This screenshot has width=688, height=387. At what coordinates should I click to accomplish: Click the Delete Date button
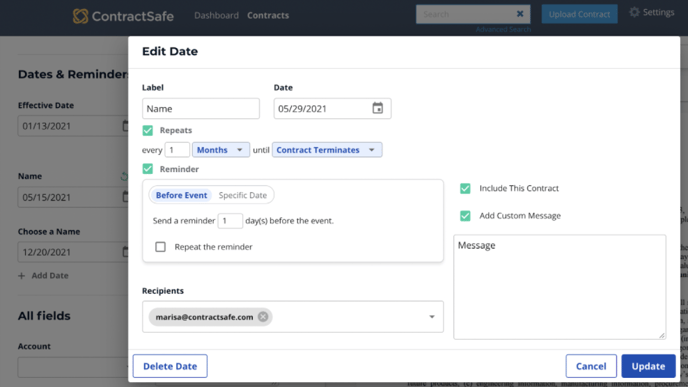(x=170, y=366)
